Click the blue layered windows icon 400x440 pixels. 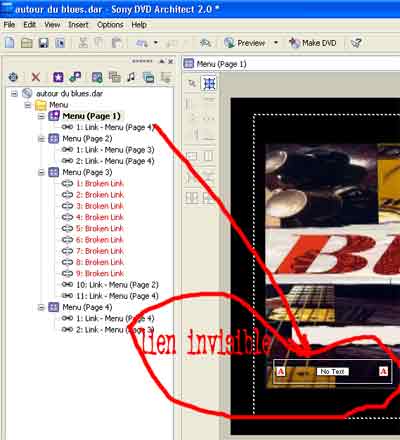pyautogui.click(x=148, y=77)
